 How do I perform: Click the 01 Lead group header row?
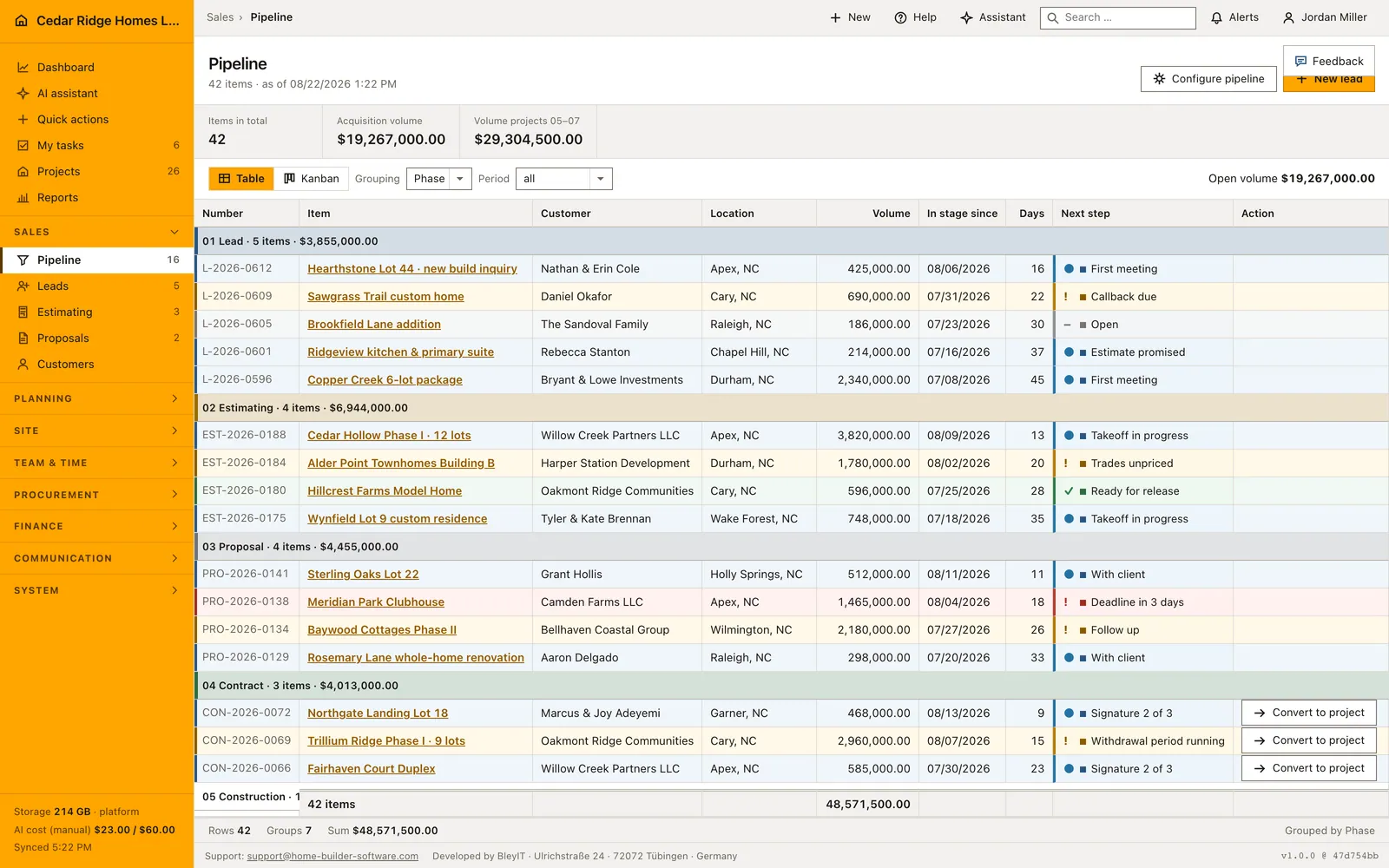[x=791, y=241]
